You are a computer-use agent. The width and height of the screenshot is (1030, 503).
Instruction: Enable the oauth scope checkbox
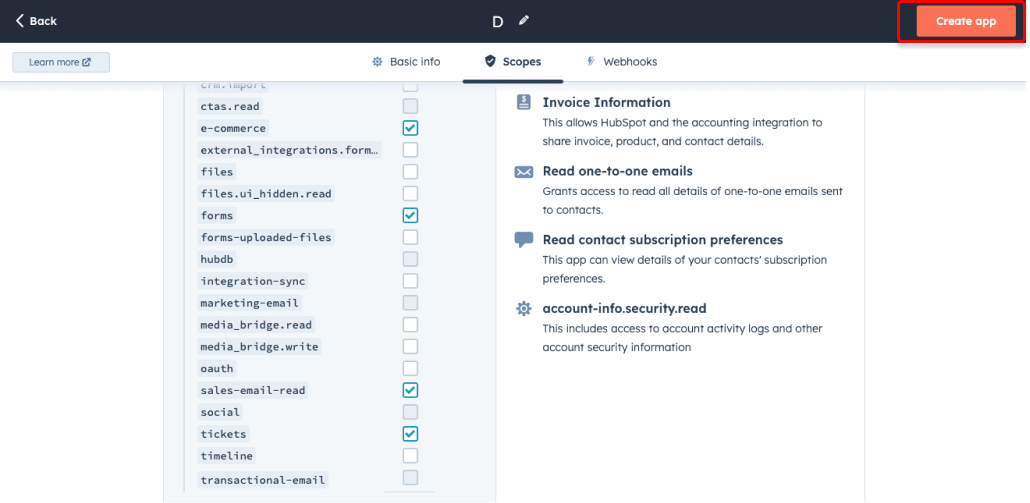click(411, 368)
